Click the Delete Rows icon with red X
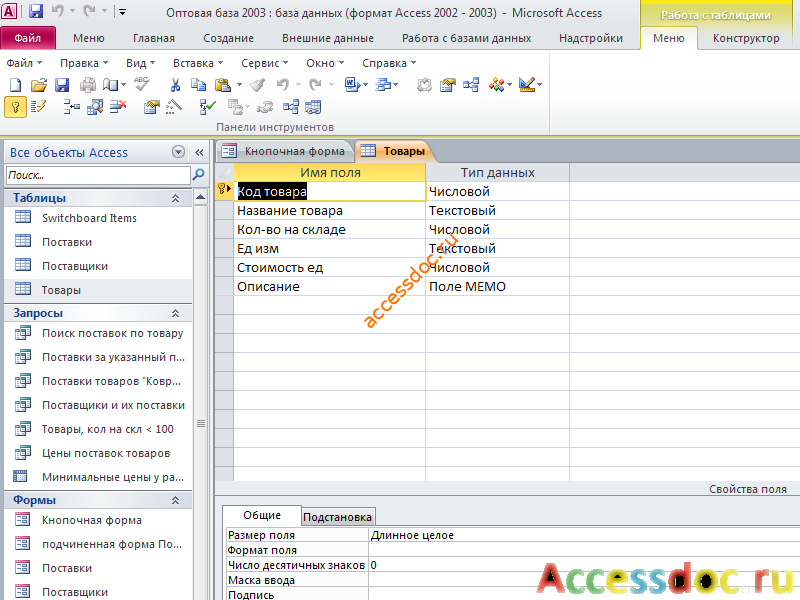The image size is (800, 600). point(118,107)
